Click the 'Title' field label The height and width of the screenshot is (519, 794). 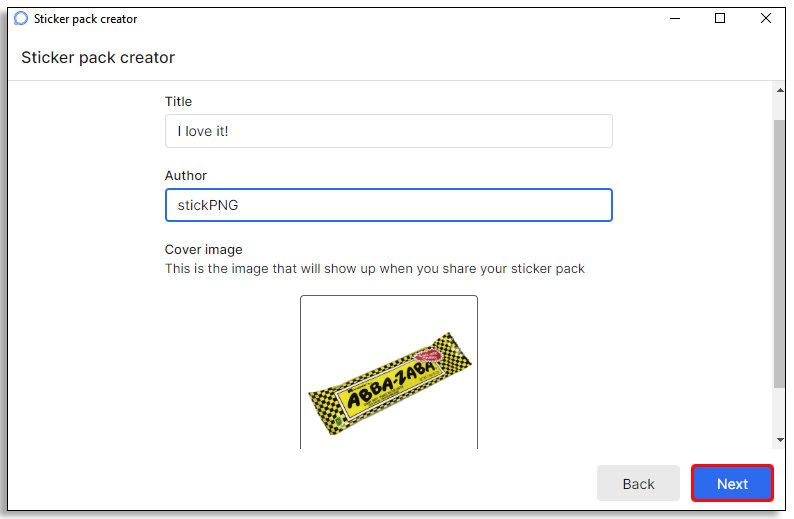(x=178, y=101)
